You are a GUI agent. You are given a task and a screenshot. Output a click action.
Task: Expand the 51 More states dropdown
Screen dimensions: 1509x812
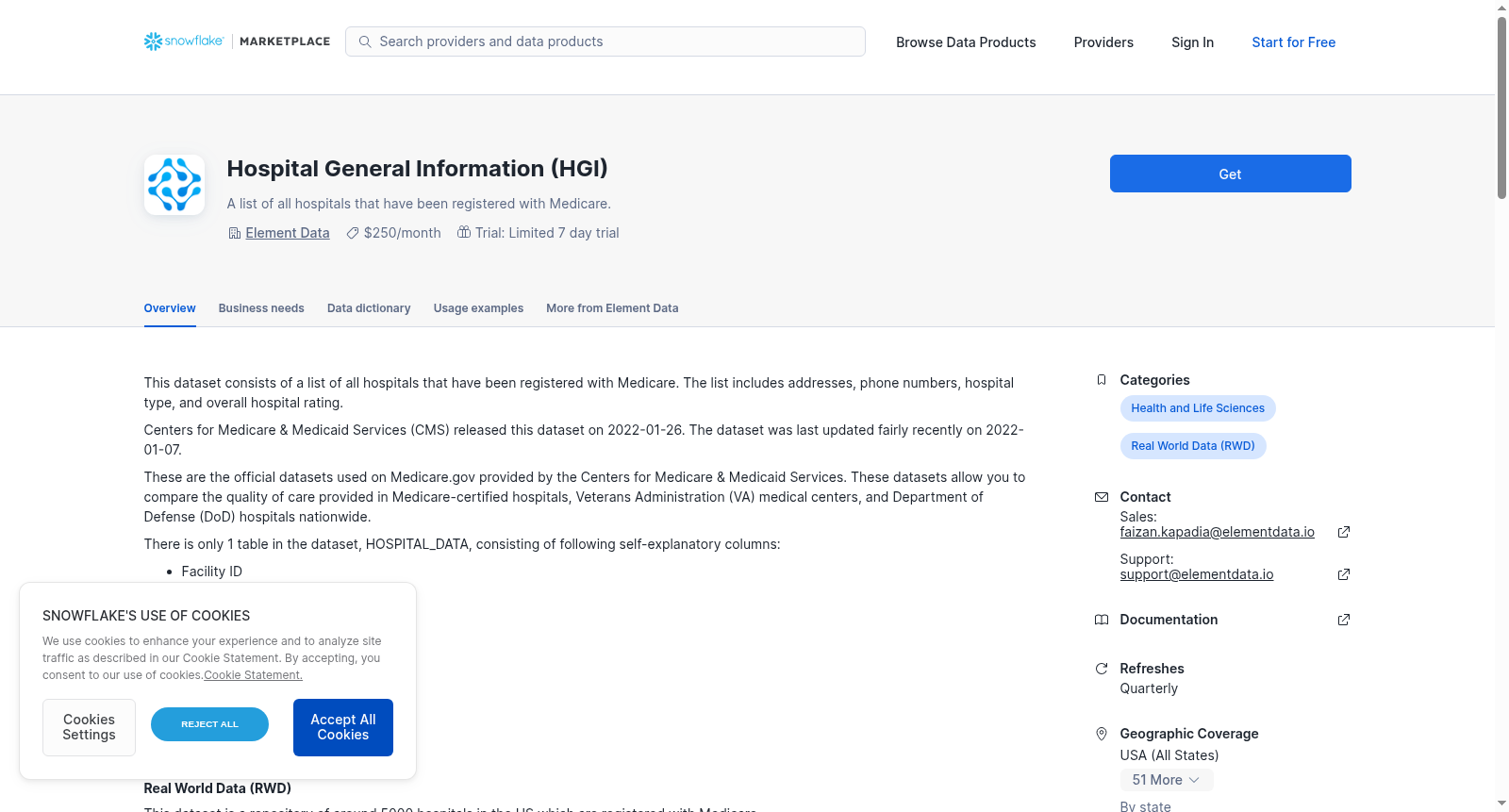point(1167,780)
